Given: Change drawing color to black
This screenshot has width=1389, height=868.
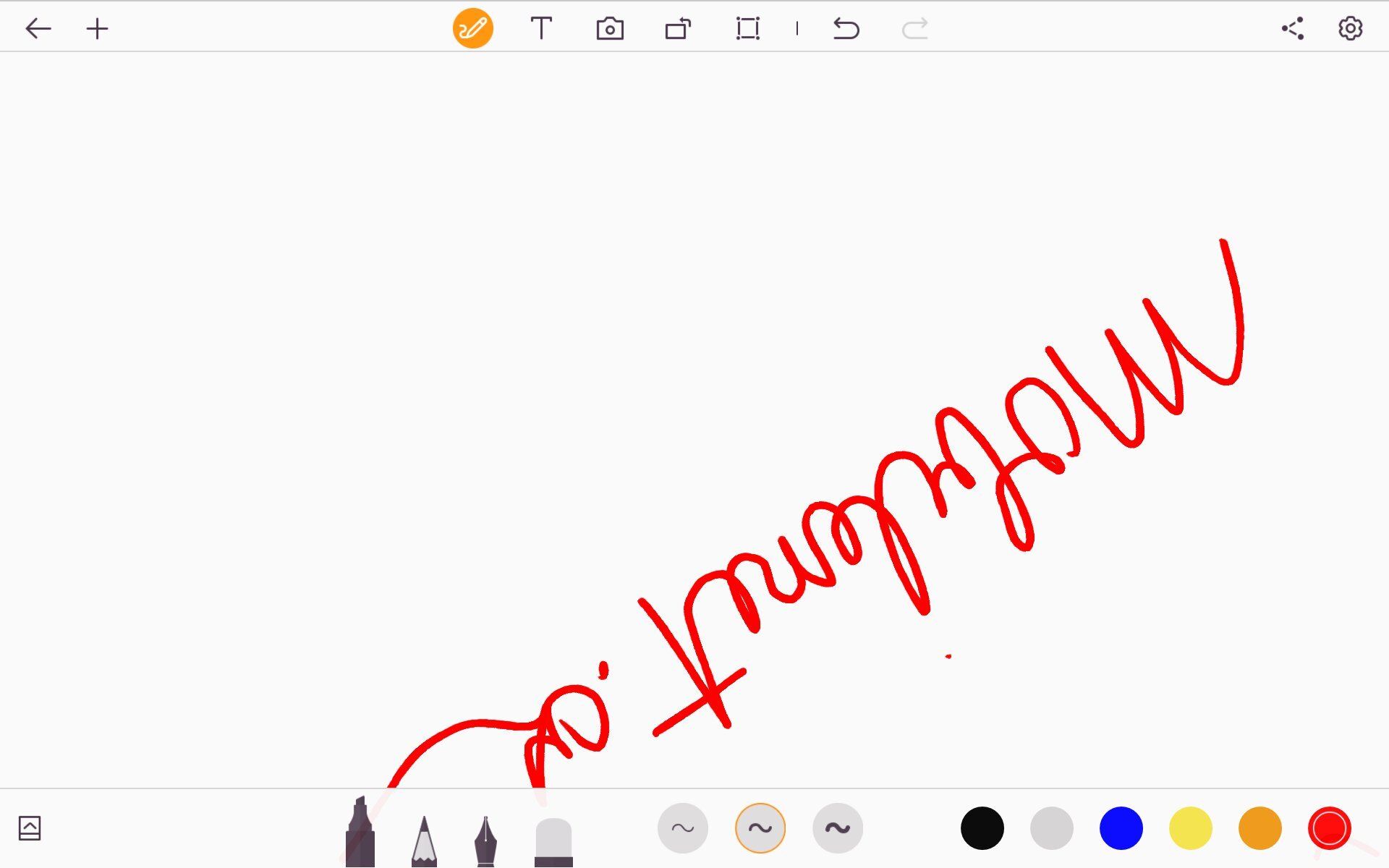Looking at the screenshot, I should [981, 827].
